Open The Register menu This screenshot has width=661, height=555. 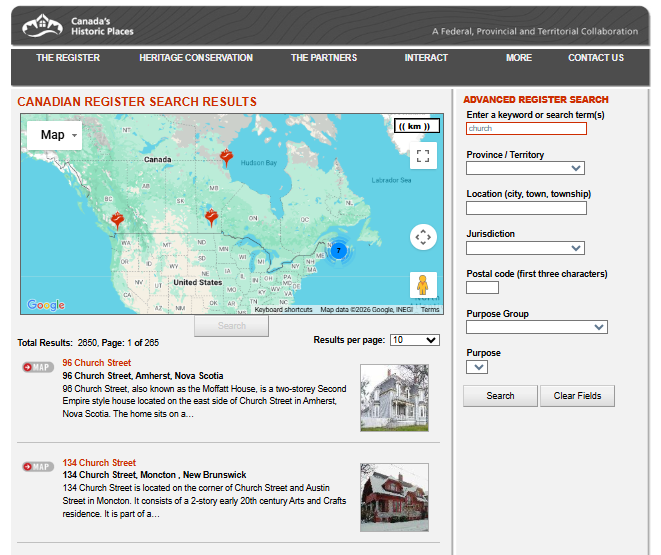(68, 58)
